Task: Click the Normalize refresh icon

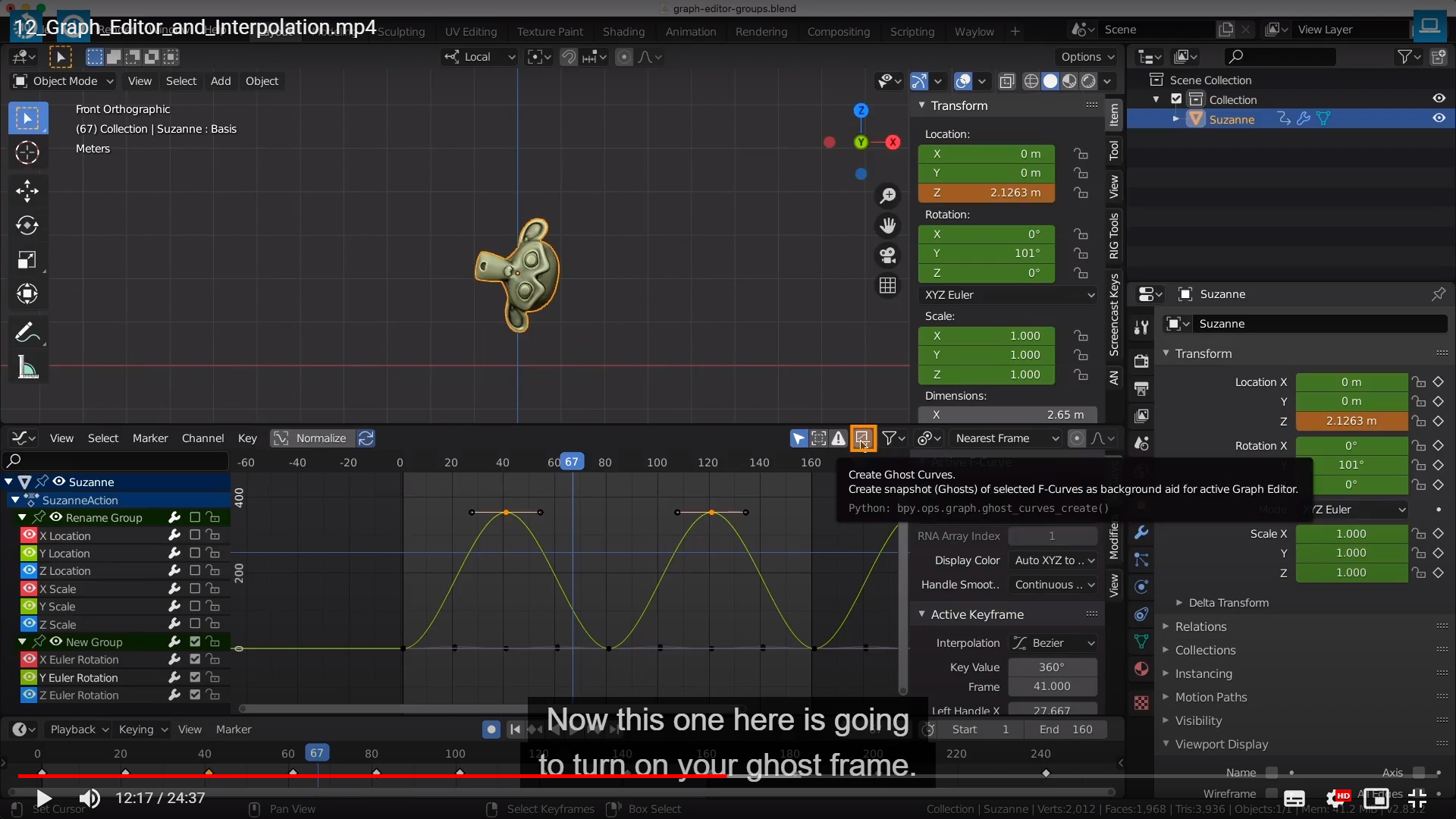Action: [x=366, y=438]
